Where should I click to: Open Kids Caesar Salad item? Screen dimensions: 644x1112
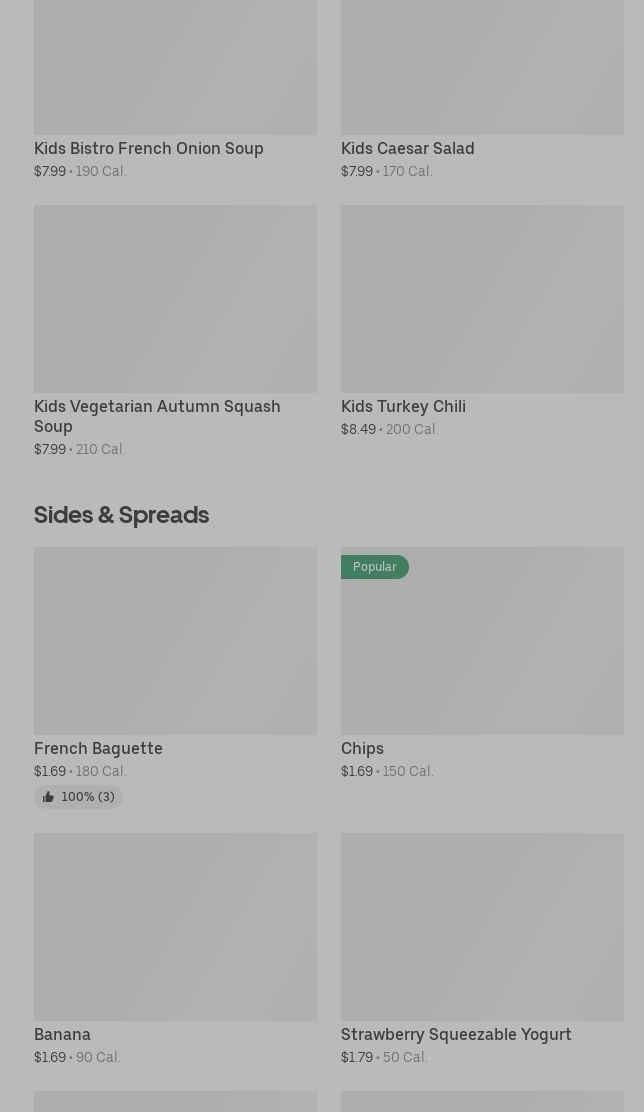pyautogui.click(x=407, y=148)
